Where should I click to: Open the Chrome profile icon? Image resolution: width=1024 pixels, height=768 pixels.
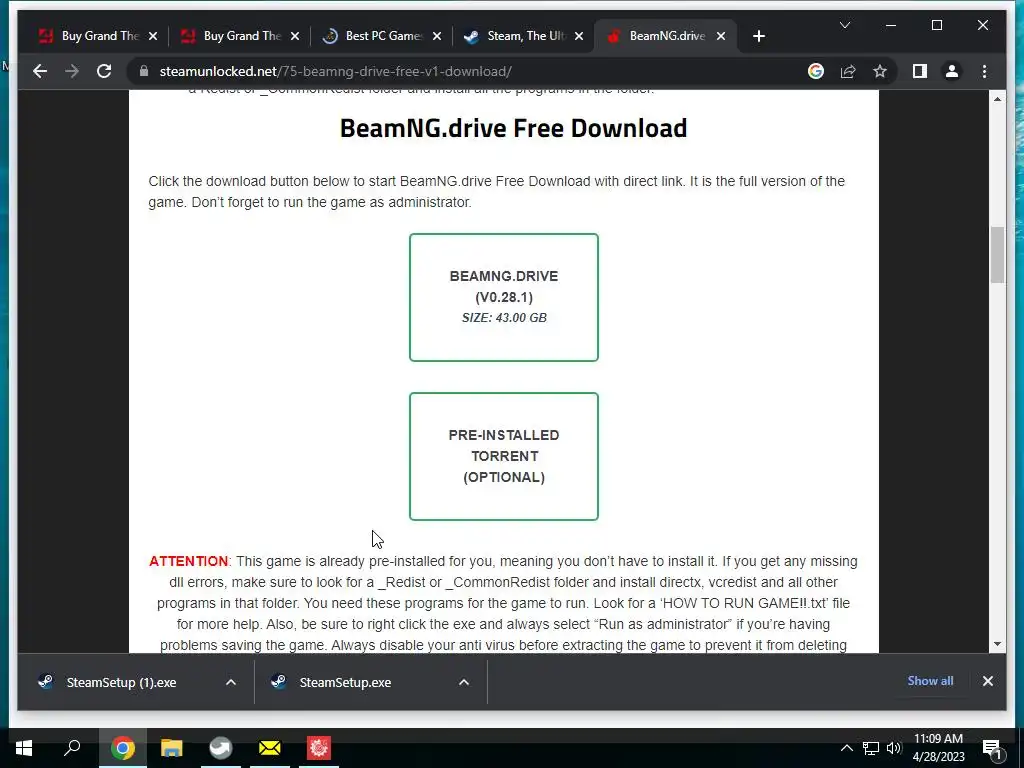pyautogui.click(x=952, y=71)
